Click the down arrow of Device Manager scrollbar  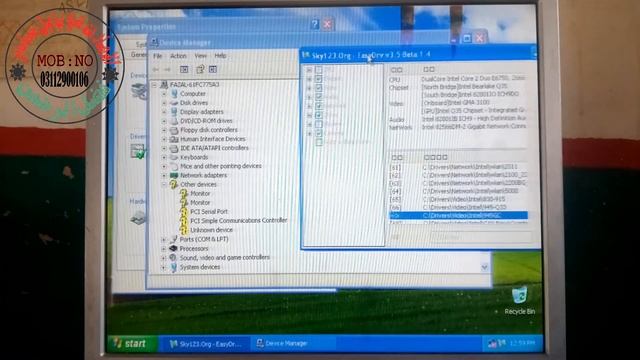pos(484,267)
